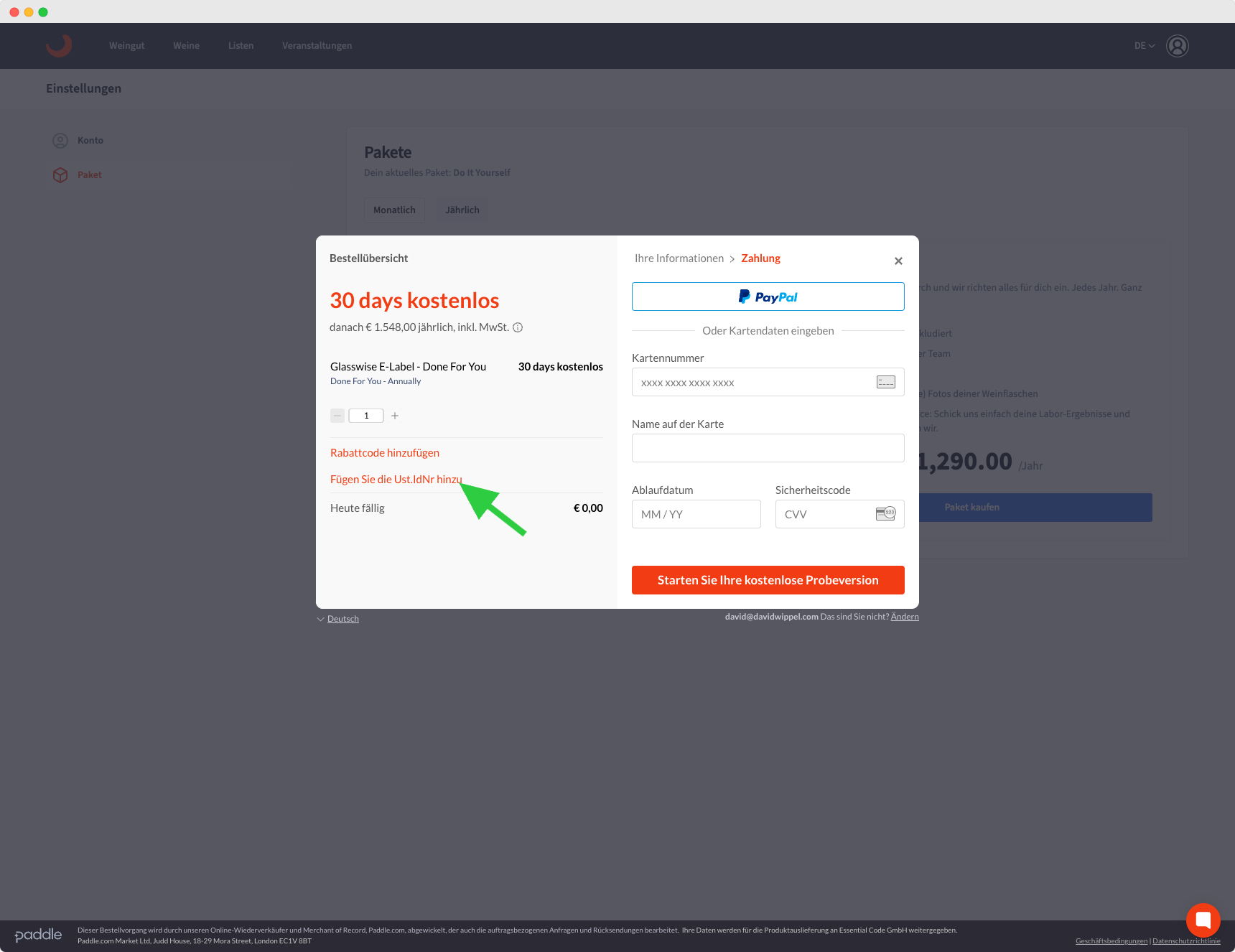The width and height of the screenshot is (1235, 952).
Task: Click Done For You - Annually text
Action: (376, 381)
